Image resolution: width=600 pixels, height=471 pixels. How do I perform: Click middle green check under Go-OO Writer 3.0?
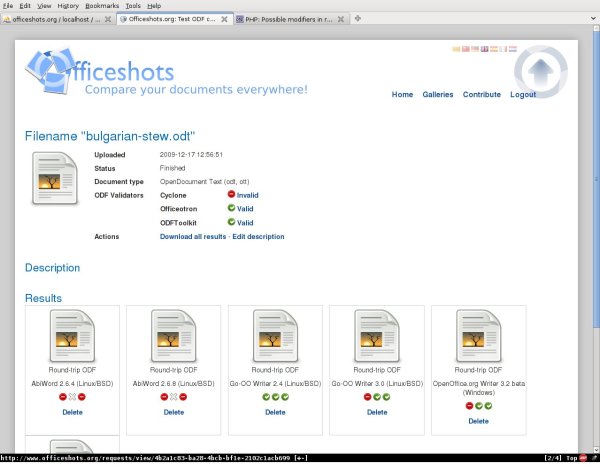click(x=377, y=397)
